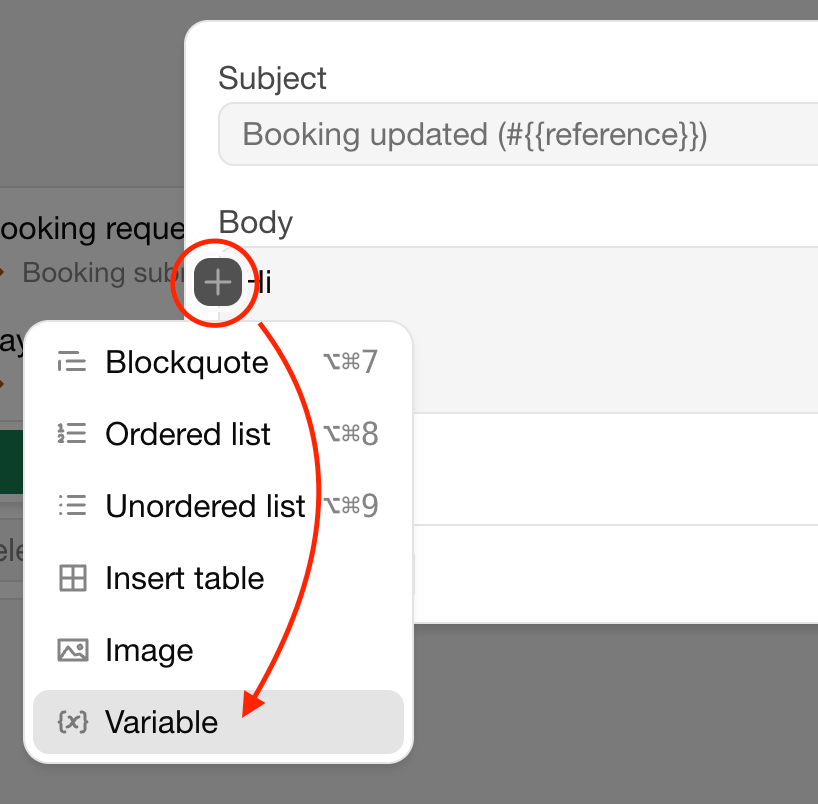
Task: Click the Blockquote icon in the menu
Action: (72, 362)
